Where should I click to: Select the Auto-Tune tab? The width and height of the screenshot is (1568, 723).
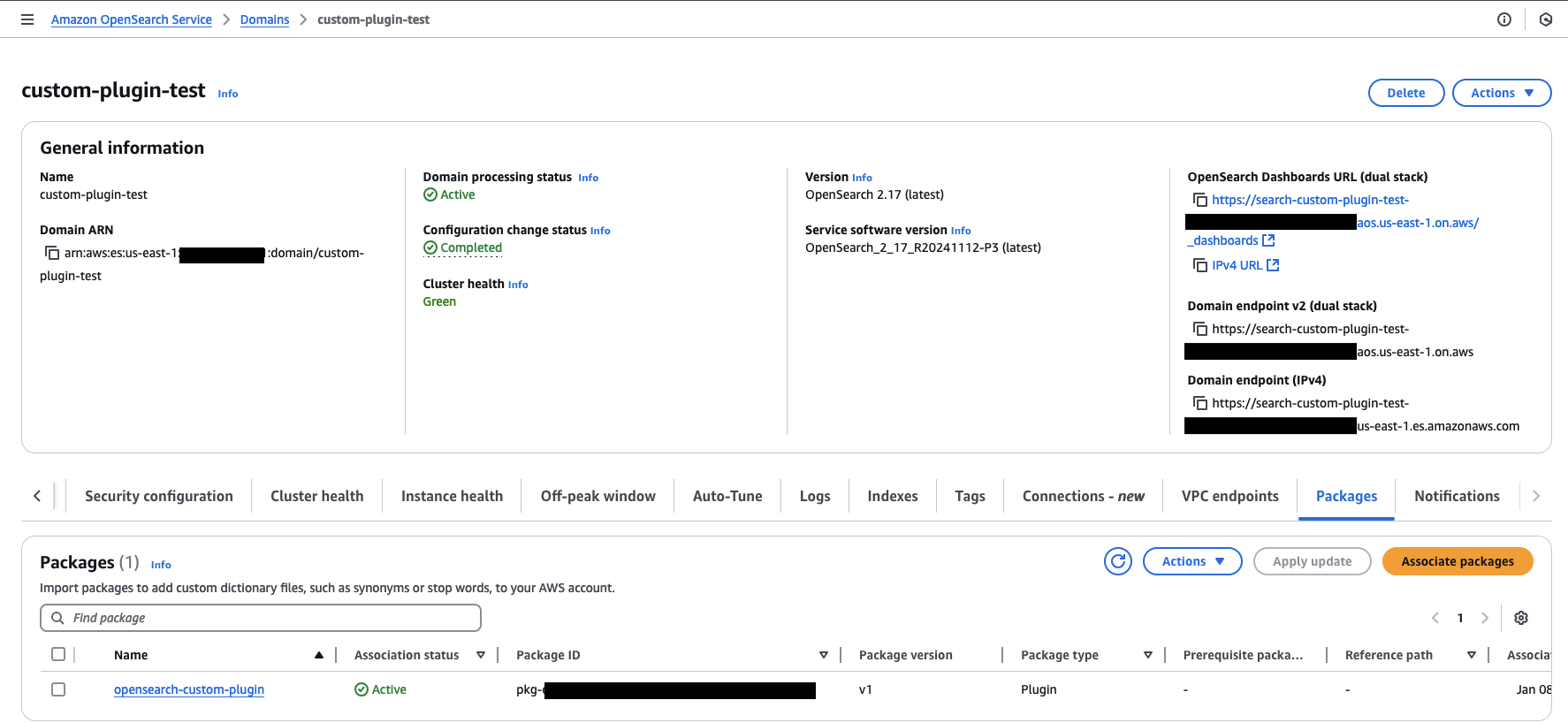pyautogui.click(x=727, y=497)
